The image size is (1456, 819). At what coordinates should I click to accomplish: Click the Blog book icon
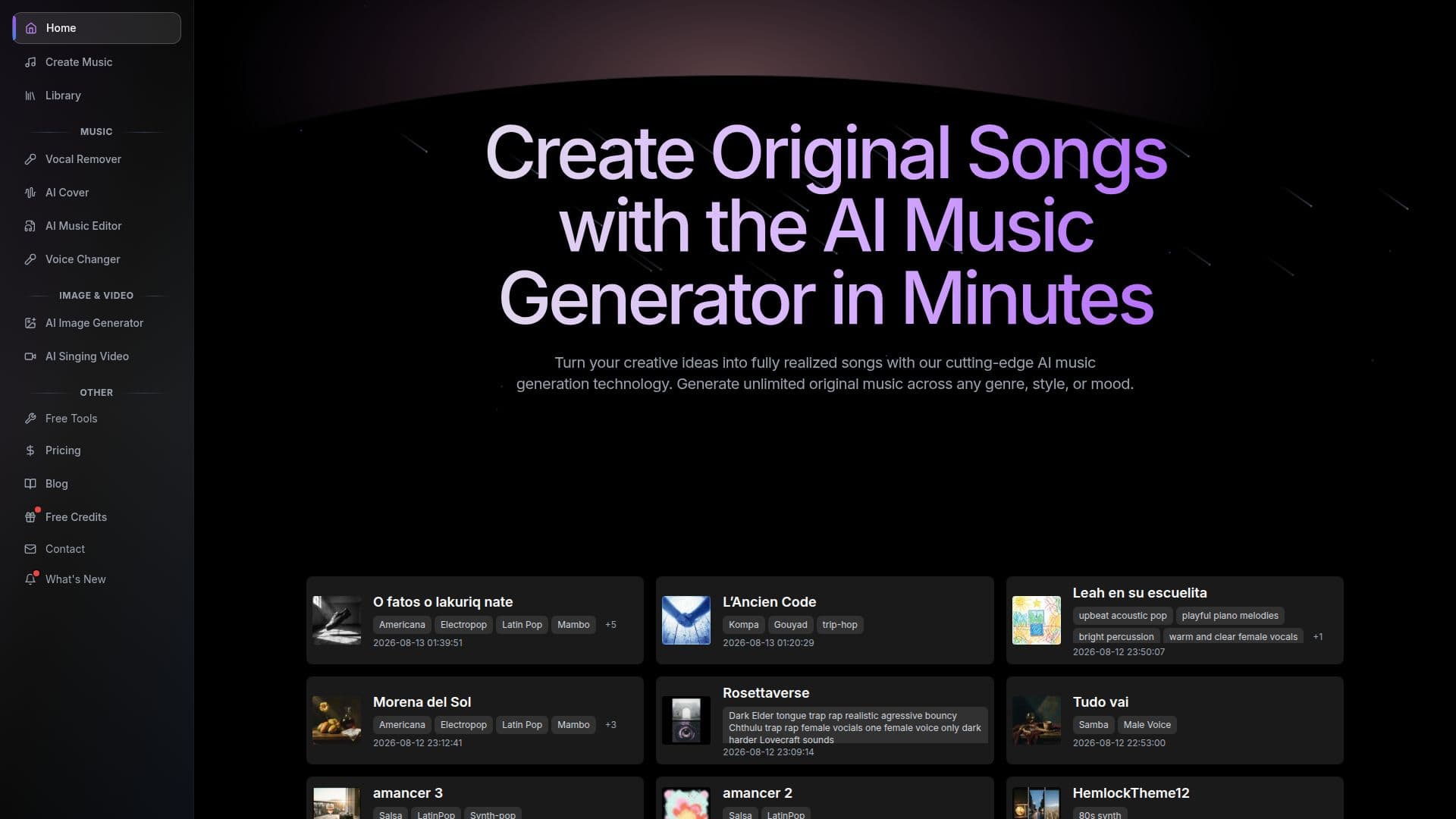point(30,484)
